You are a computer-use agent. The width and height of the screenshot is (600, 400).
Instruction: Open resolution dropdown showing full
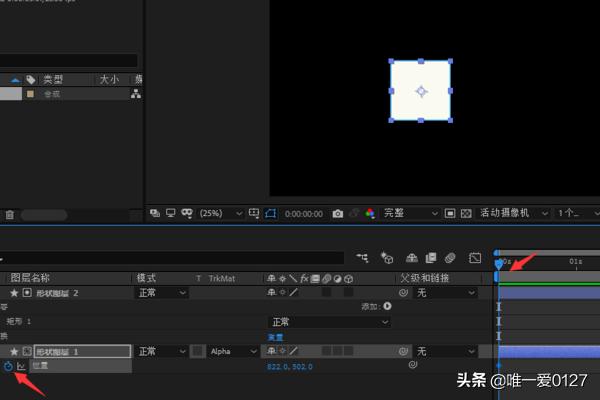click(x=410, y=213)
